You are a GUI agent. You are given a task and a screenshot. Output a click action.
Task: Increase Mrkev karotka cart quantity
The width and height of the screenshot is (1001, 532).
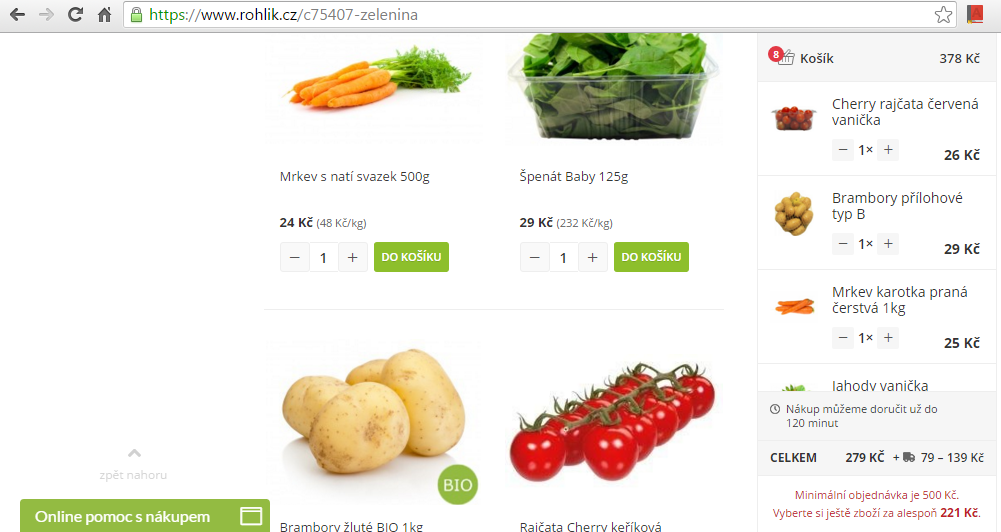point(888,338)
